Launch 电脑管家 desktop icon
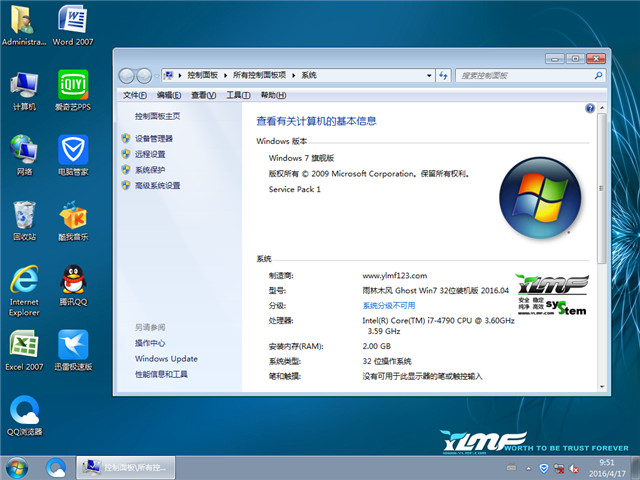Image resolution: width=640 pixels, height=480 pixels. [73, 155]
